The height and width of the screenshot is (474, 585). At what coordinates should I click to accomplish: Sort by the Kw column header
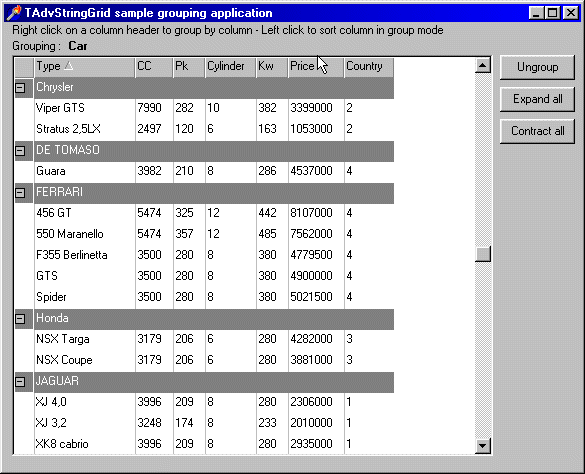[x=272, y=67]
